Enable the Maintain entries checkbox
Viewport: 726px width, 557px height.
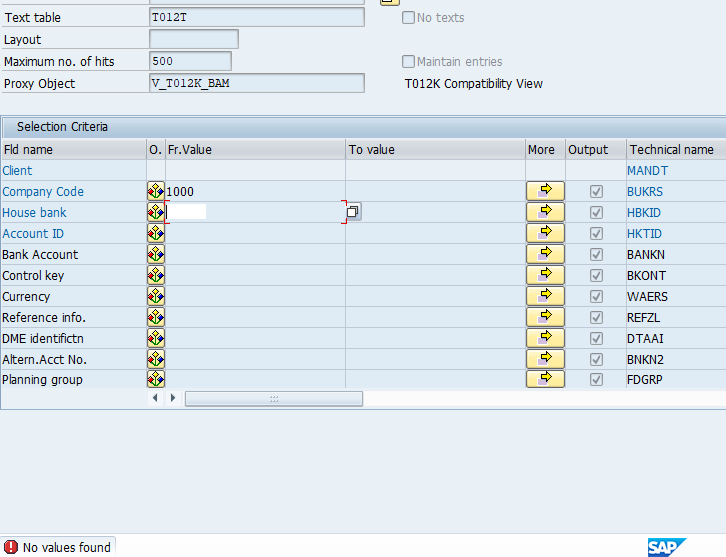[408, 61]
